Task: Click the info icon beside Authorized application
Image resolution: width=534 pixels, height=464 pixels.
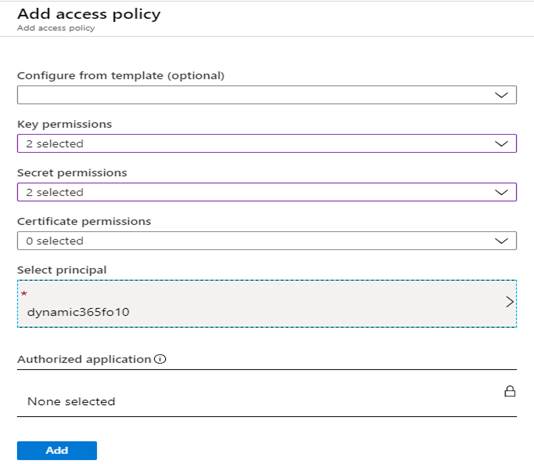Action: pos(160,359)
